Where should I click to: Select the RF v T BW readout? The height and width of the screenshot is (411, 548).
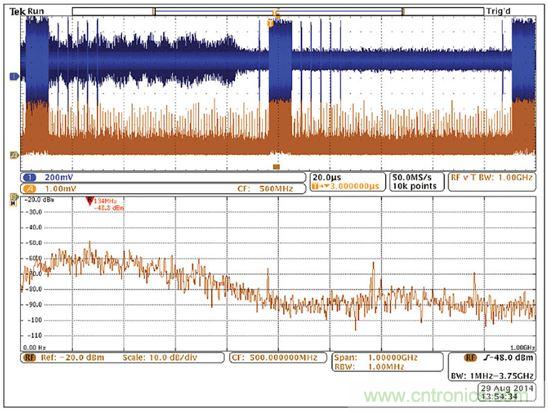(x=492, y=178)
